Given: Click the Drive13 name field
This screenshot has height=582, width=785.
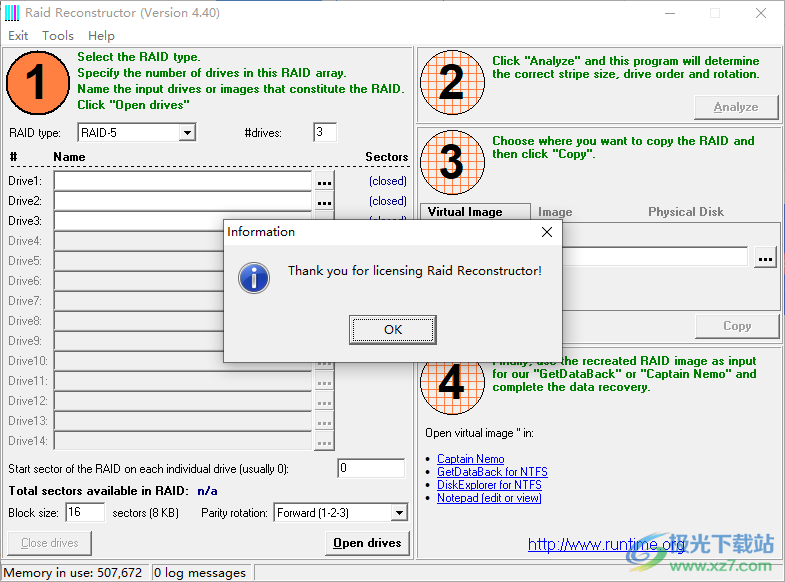Looking at the screenshot, I should pos(182,421).
